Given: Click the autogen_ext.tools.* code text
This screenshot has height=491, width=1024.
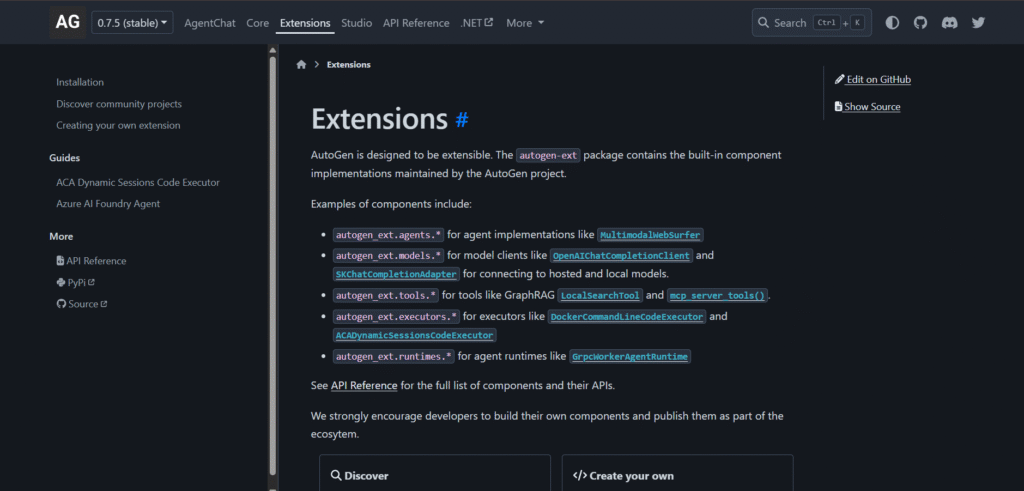Looking at the screenshot, I should pyautogui.click(x=386, y=296).
